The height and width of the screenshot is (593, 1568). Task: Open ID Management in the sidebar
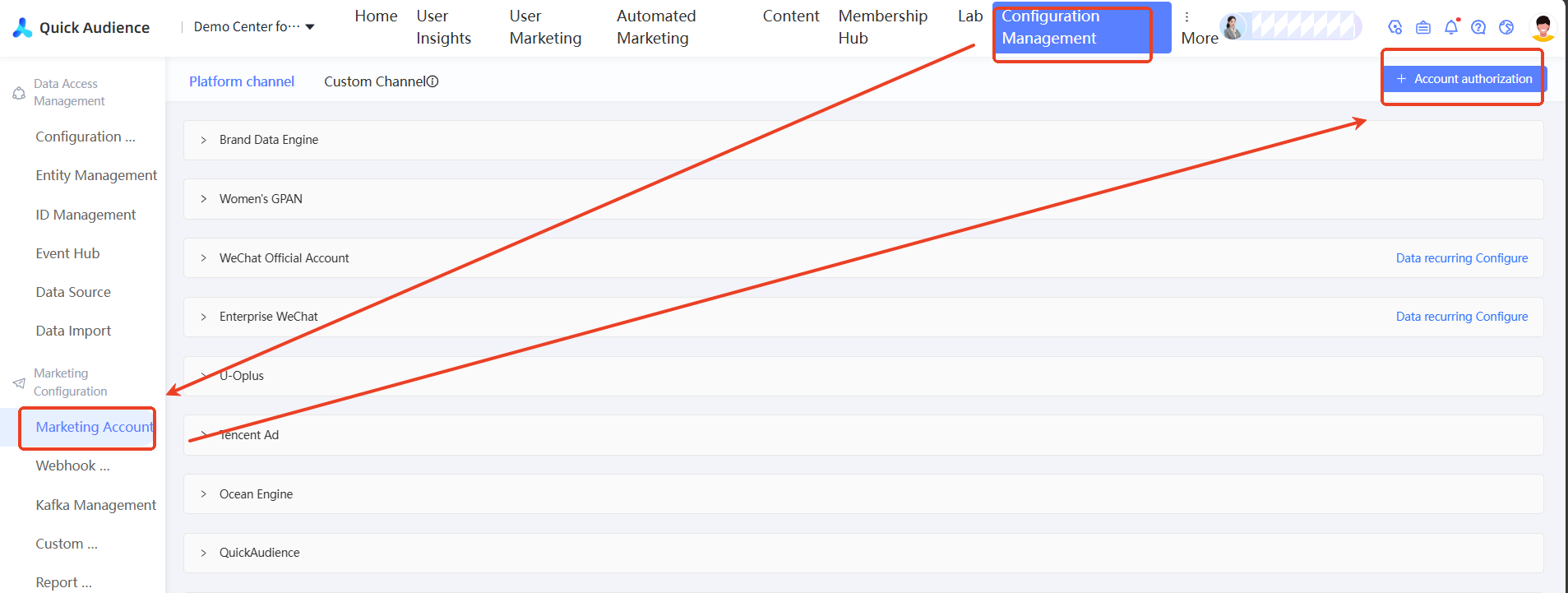(86, 215)
